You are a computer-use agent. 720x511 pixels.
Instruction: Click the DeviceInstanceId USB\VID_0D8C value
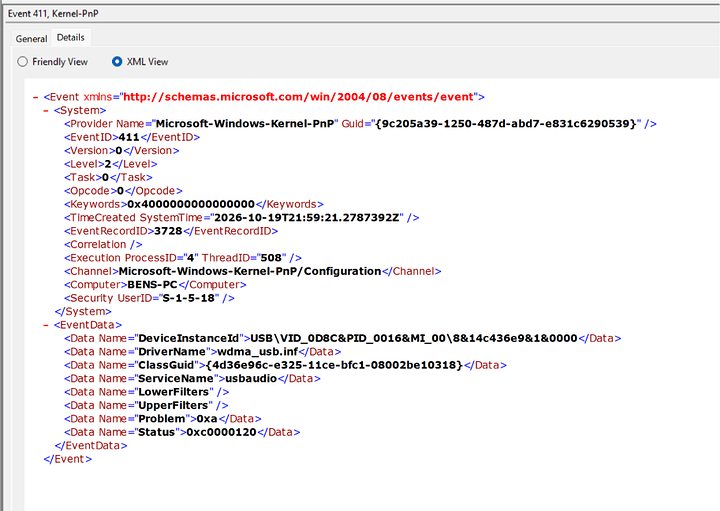click(414, 338)
